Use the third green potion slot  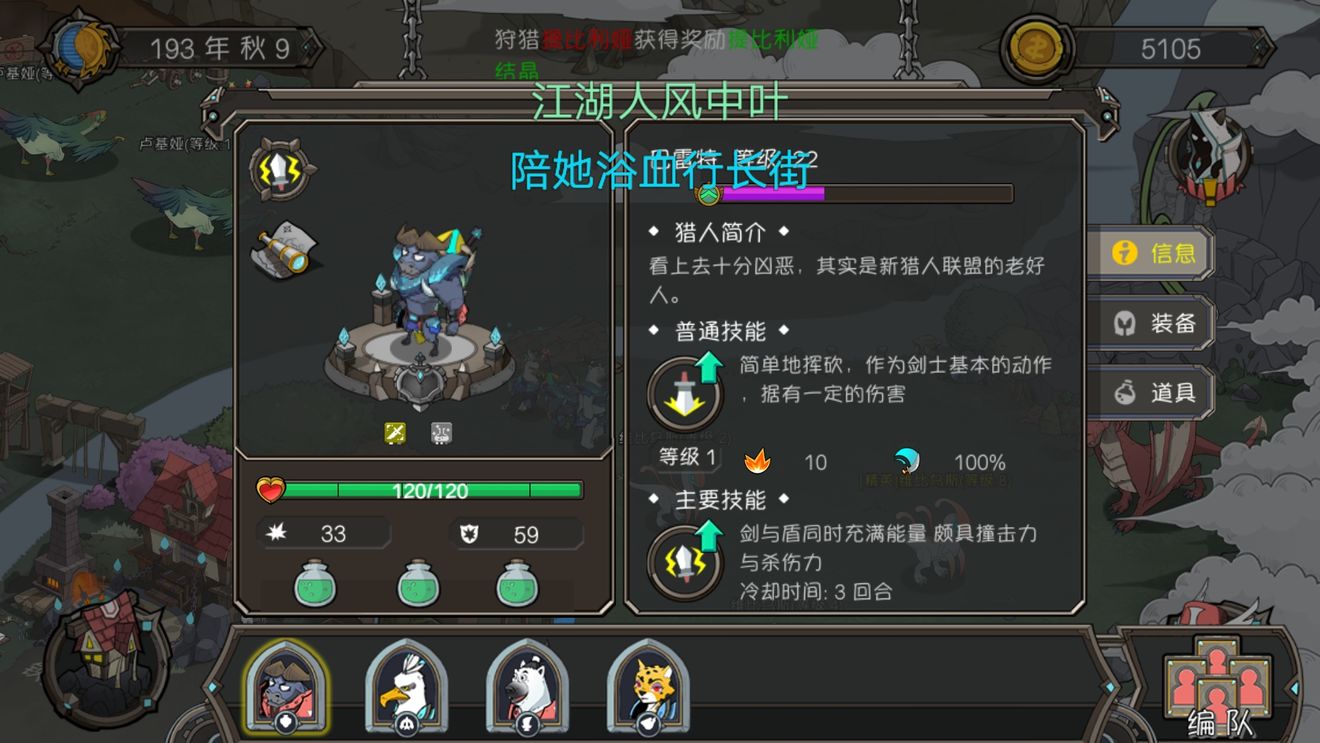[x=518, y=583]
